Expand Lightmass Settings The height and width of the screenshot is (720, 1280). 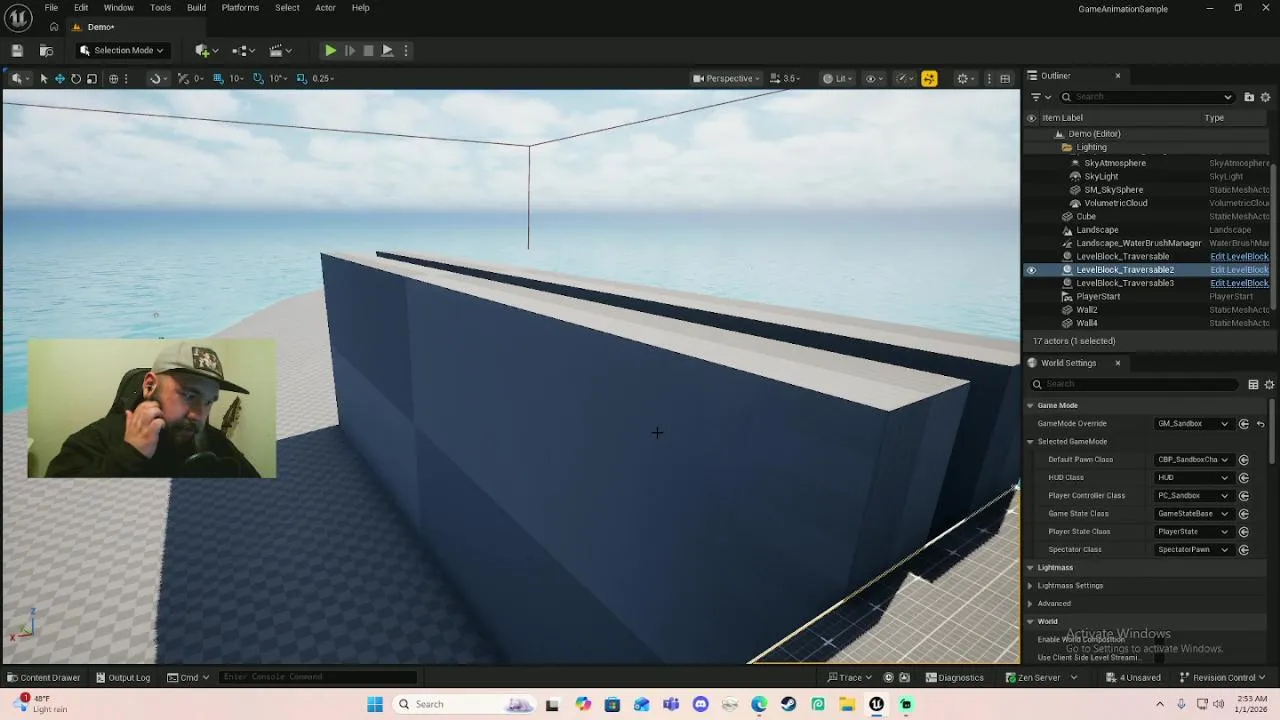click(1030, 586)
